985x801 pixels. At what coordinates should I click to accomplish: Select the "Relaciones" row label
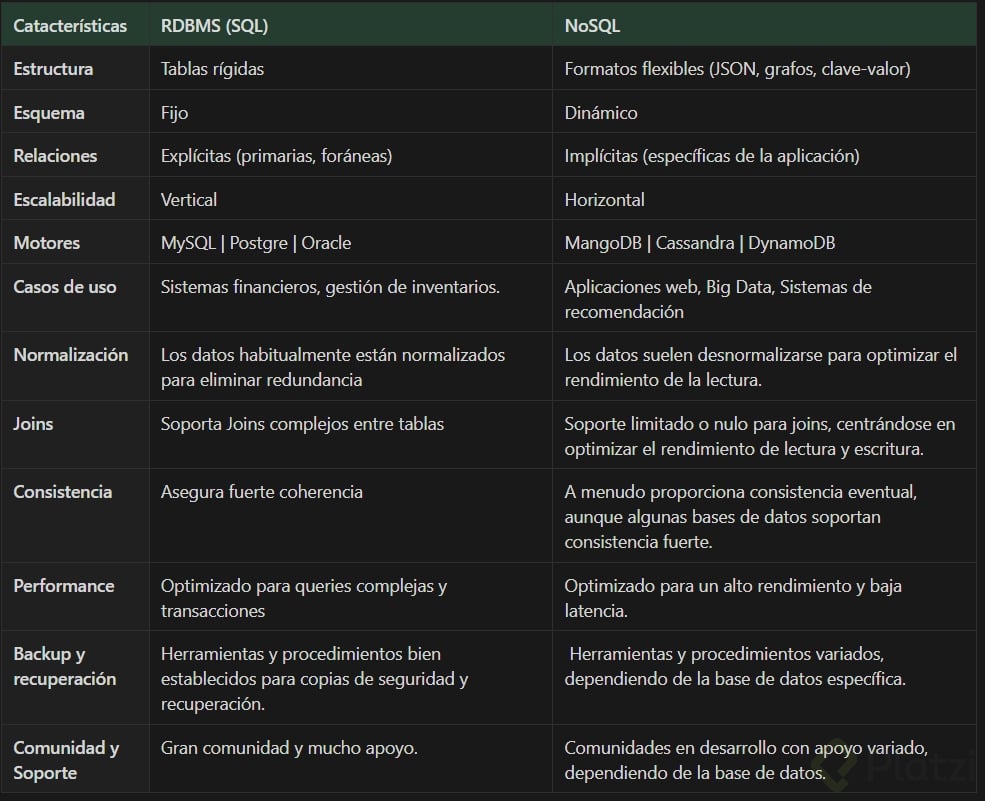point(55,156)
